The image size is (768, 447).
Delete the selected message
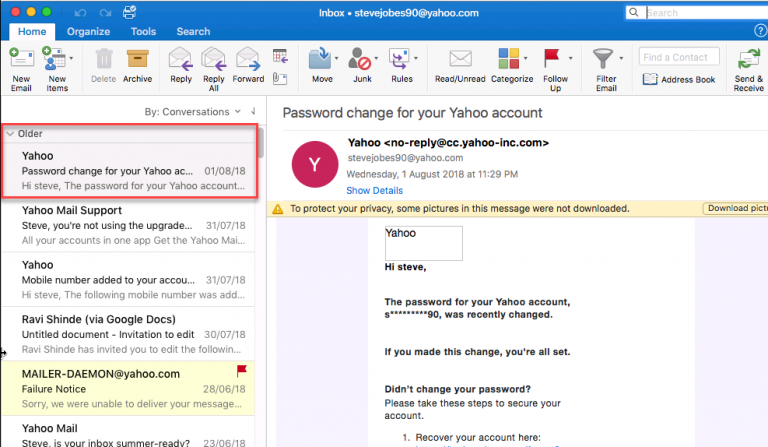pos(103,65)
